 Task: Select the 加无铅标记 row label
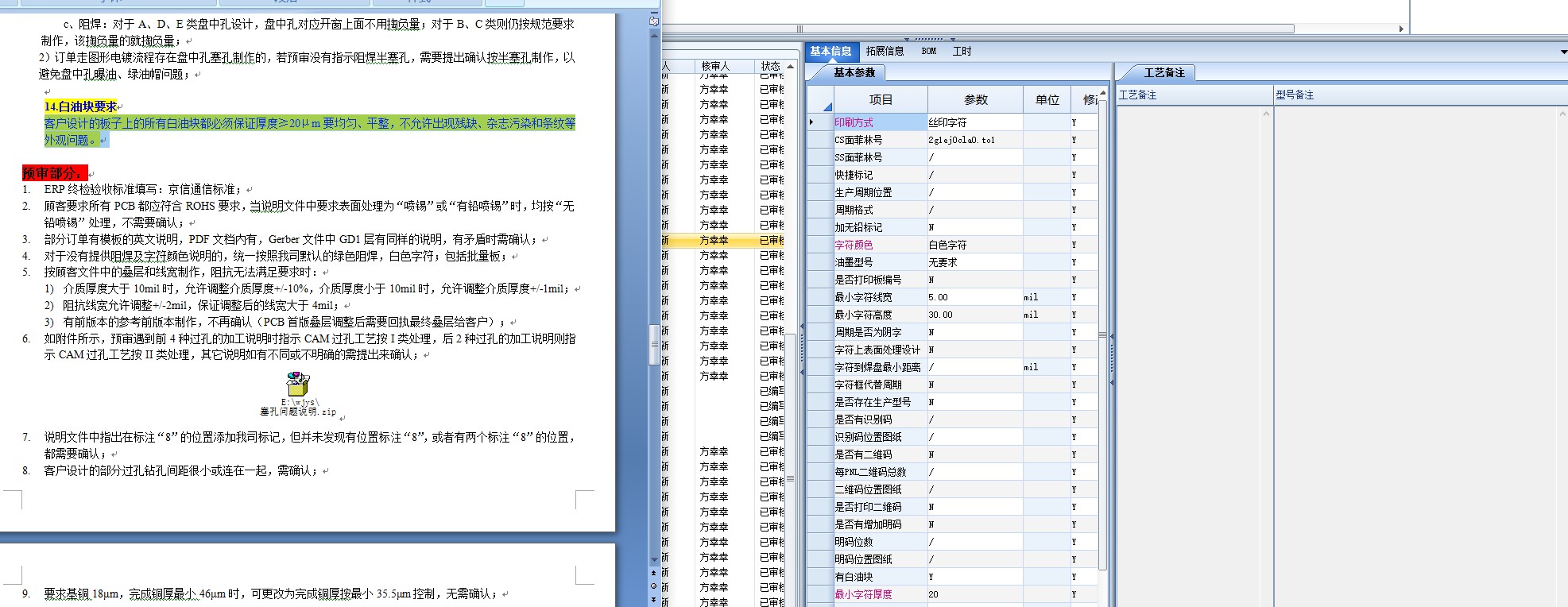pos(880,227)
